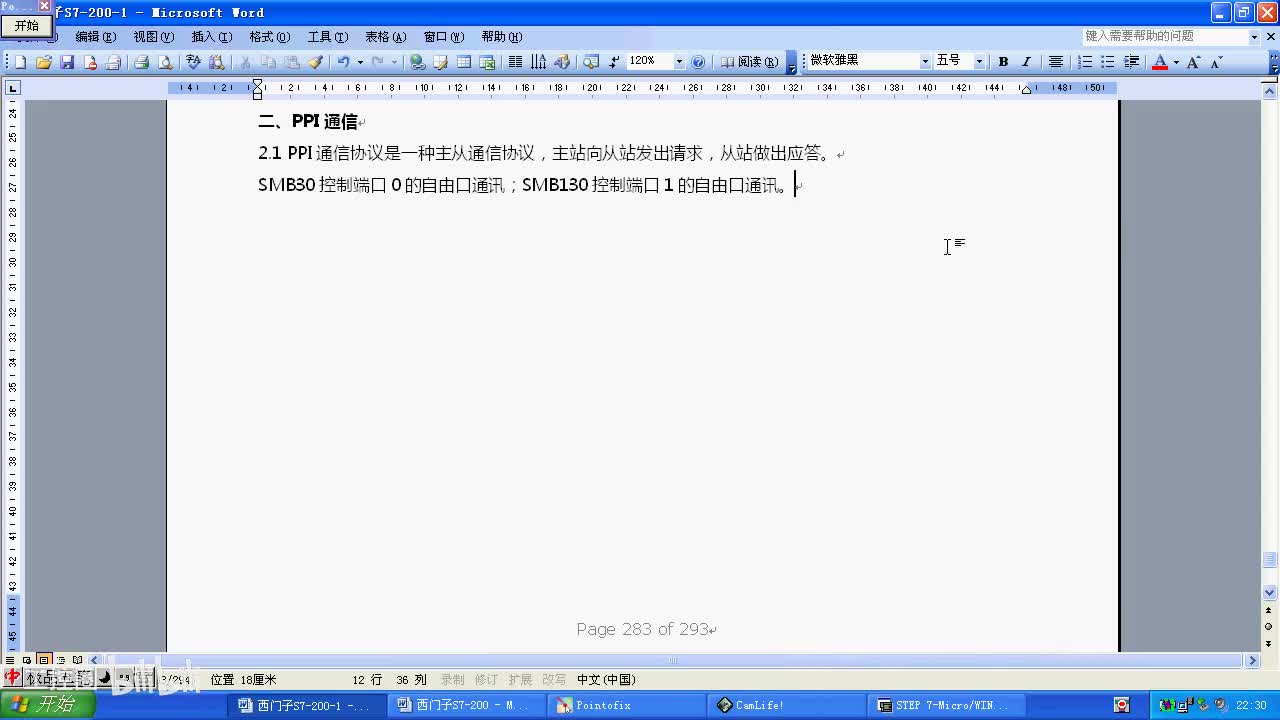The width and height of the screenshot is (1280, 720).
Task: Open the Undo history dropdown arrow
Action: (x=360, y=62)
